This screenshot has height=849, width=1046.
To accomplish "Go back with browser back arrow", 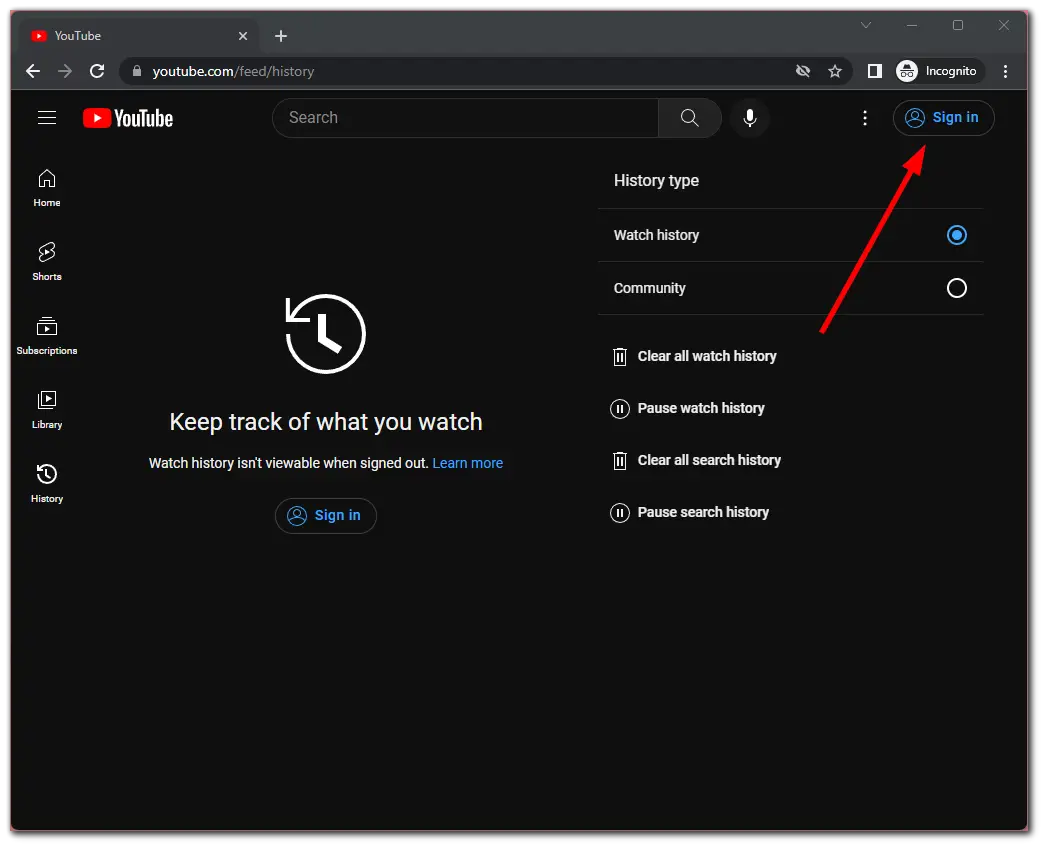I will [x=33, y=71].
